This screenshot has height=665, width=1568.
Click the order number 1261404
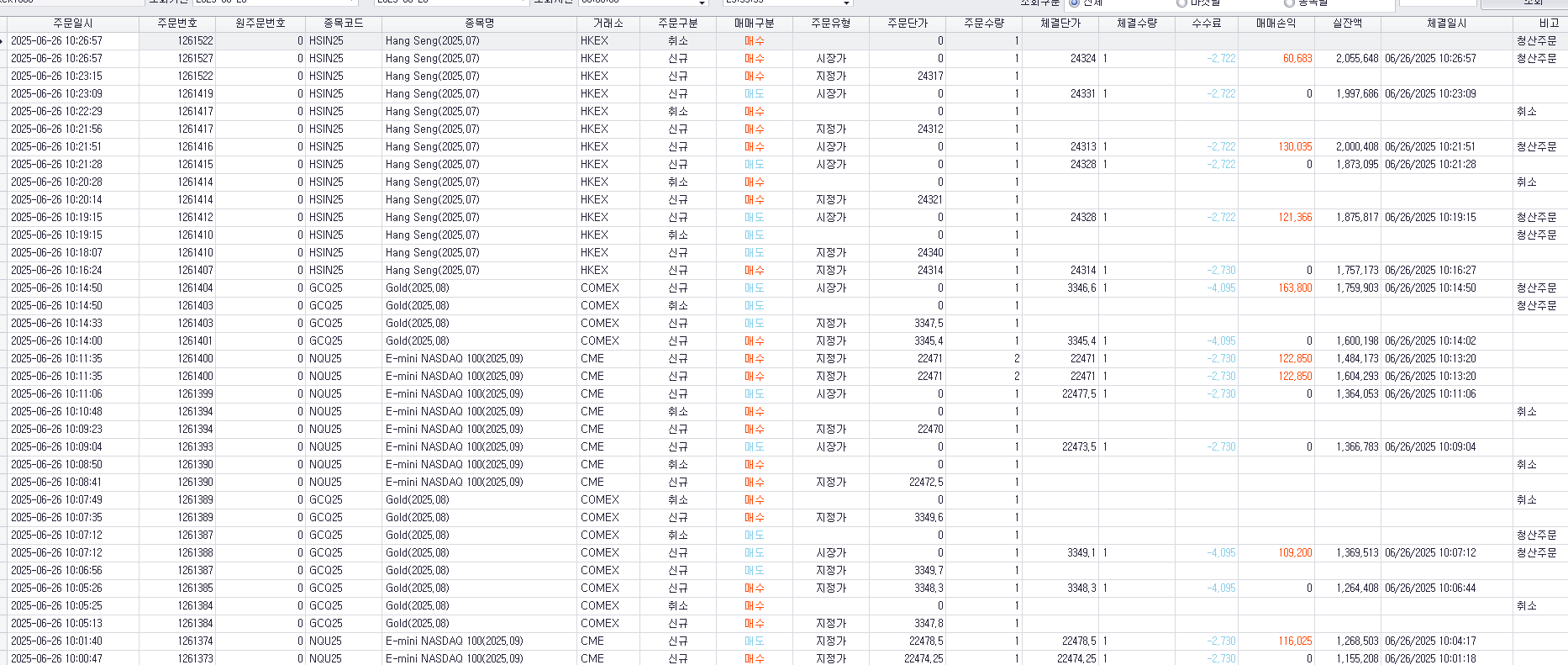(x=195, y=288)
